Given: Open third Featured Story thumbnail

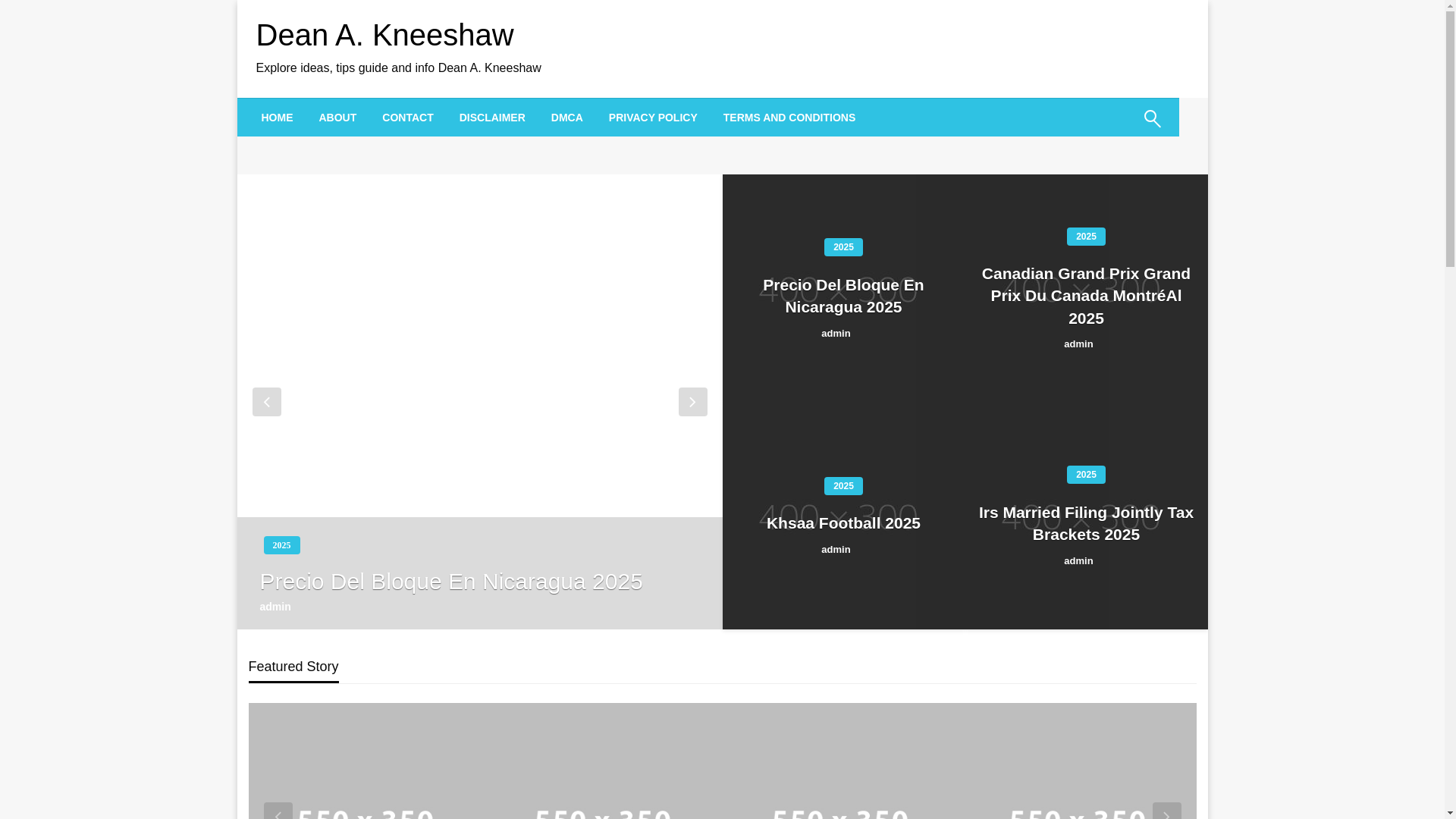Looking at the screenshot, I should coord(841,761).
